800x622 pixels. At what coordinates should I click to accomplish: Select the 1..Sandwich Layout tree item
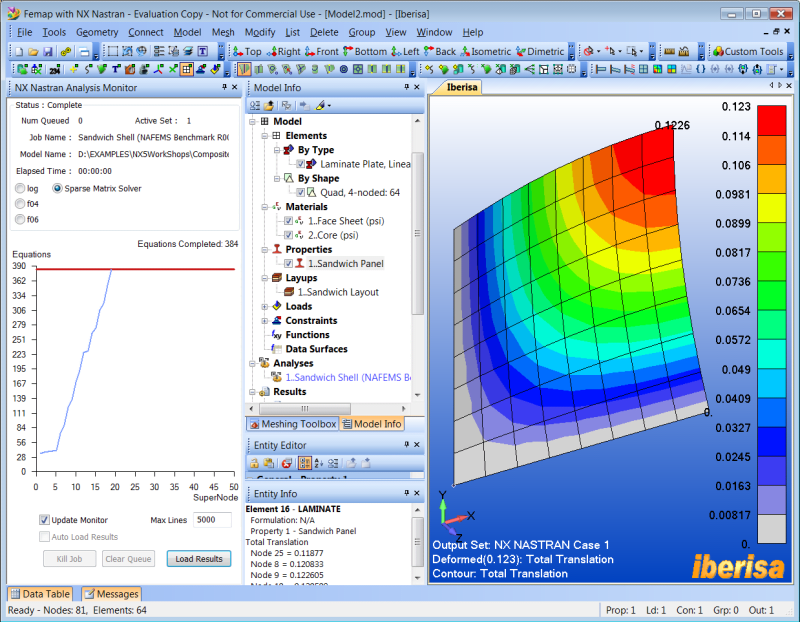tap(338, 292)
